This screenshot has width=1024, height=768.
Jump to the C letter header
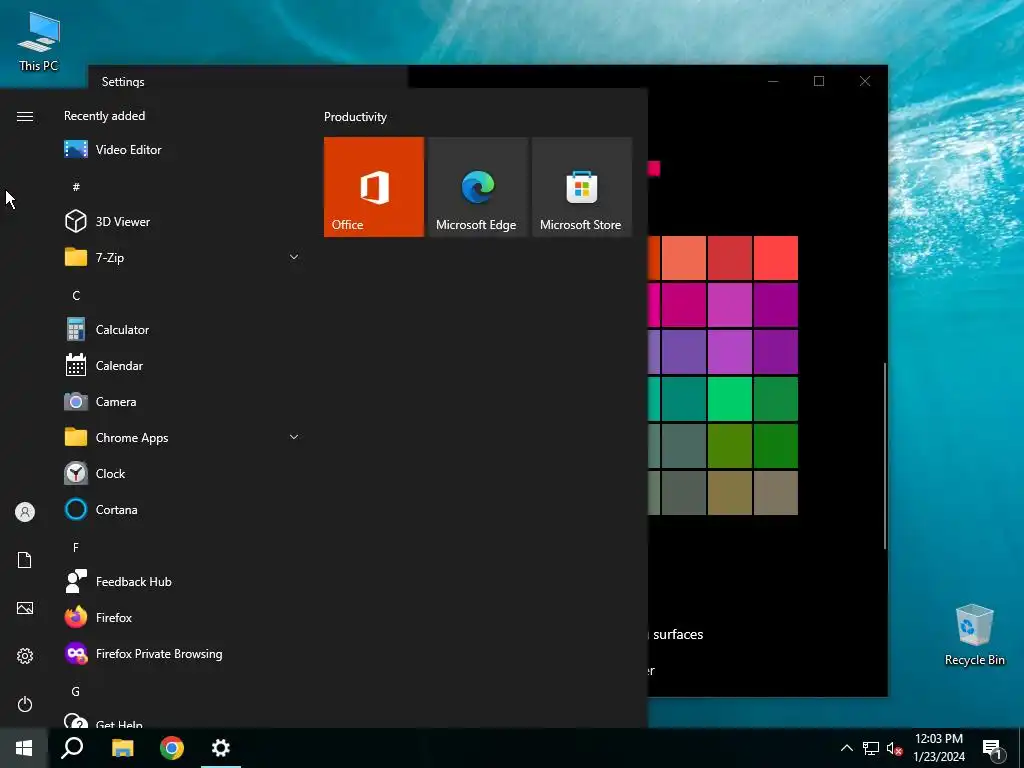(x=76, y=296)
